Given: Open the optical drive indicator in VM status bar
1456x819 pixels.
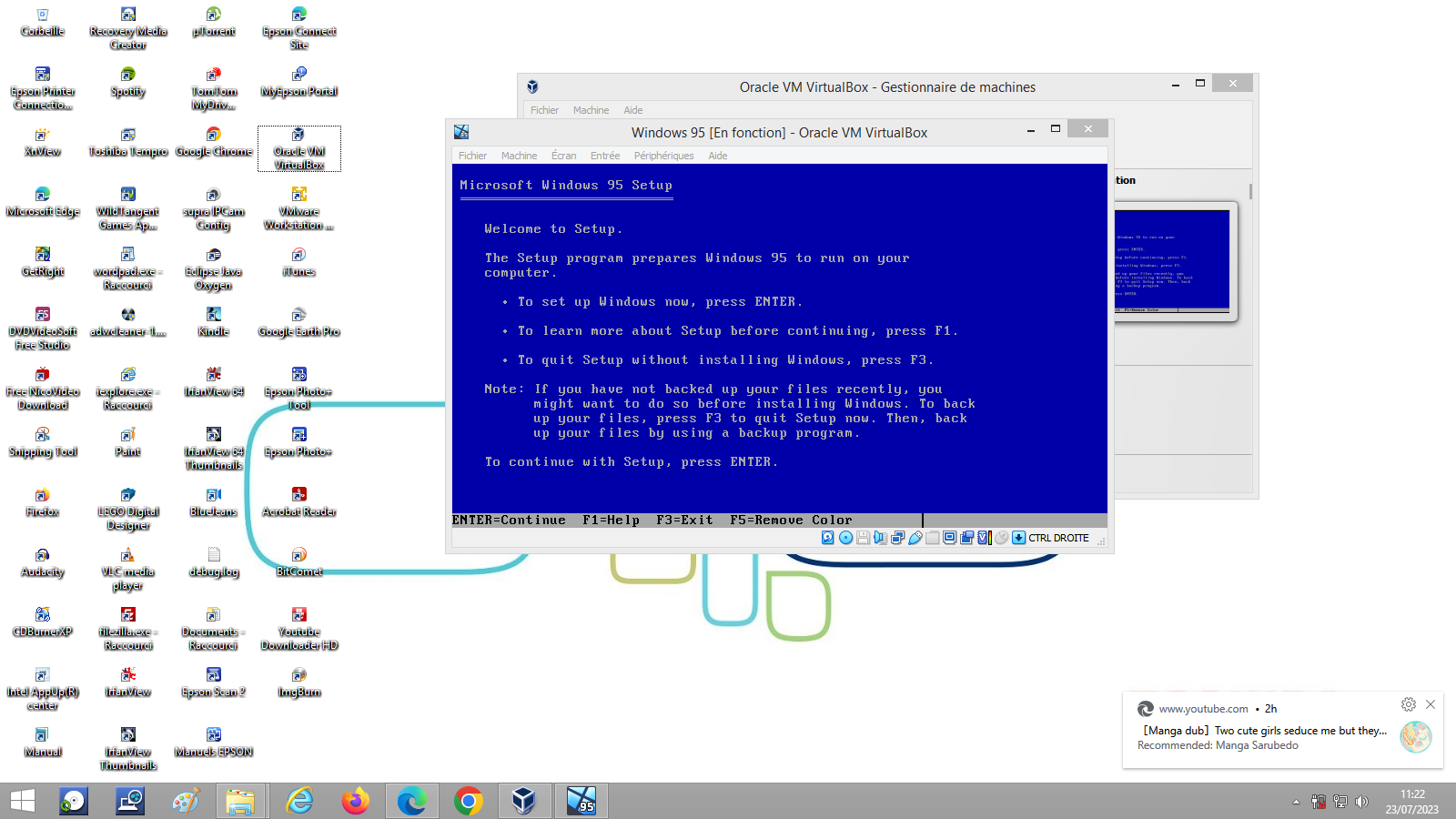Looking at the screenshot, I should 845,538.
